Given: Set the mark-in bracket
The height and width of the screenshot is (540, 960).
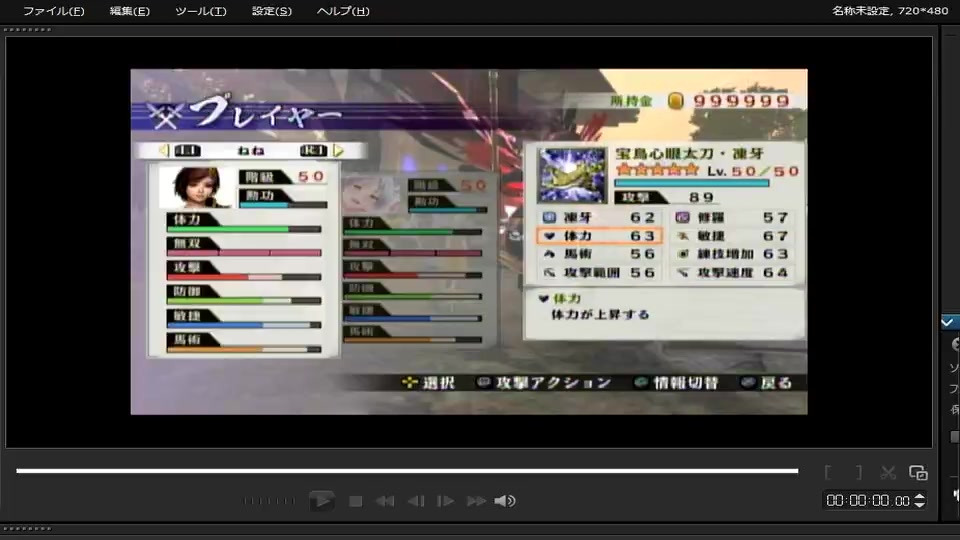Looking at the screenshot, I should [828, 472].
